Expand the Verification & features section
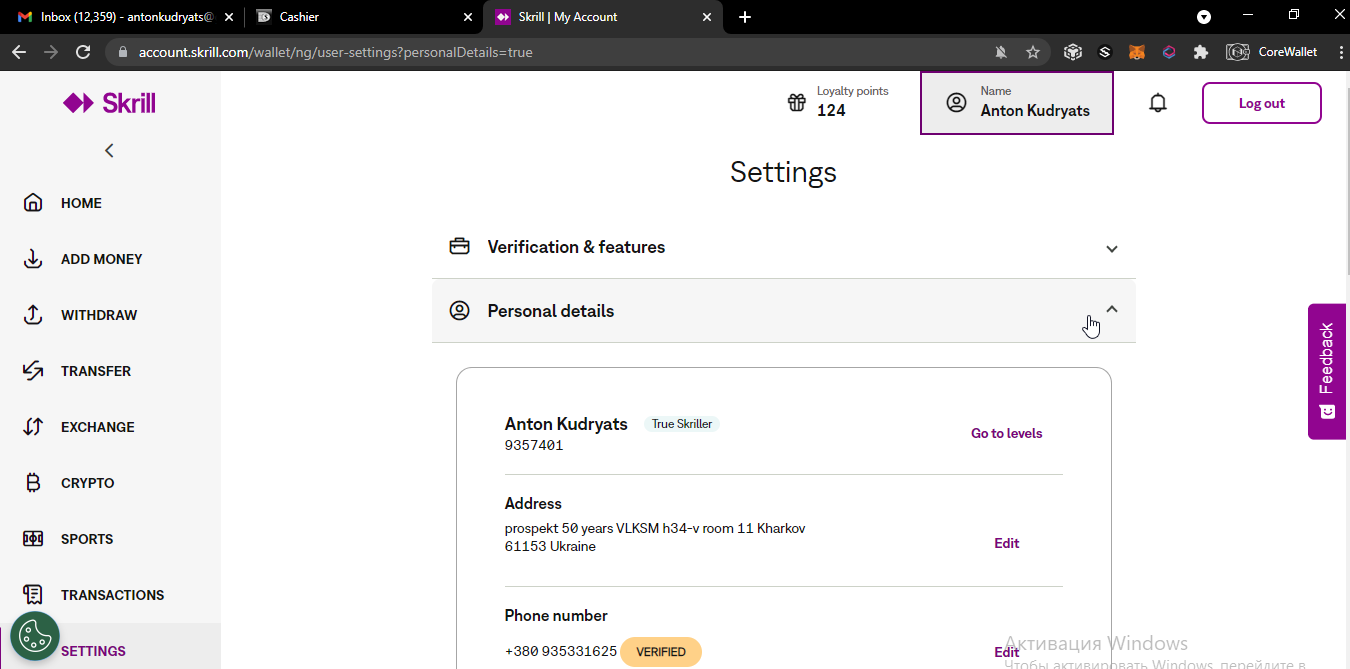Screen dimensions: 1350x669 tap(784, 247)
